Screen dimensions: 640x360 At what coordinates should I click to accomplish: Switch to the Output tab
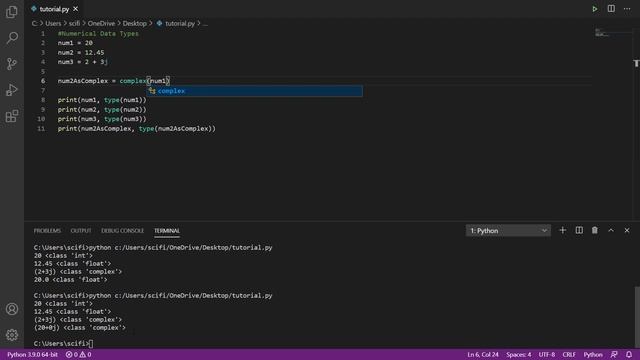pyautogui.click(x=81, y=231)
